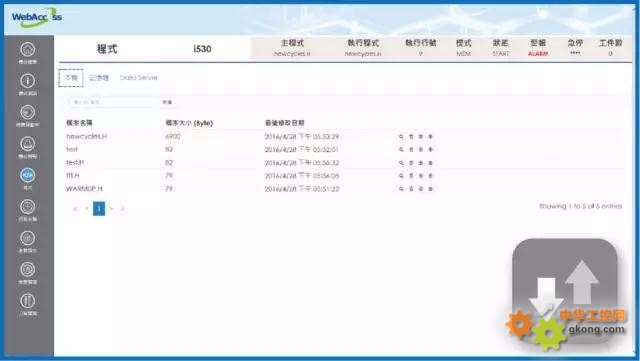Click magnifier icon for WARMUP.H row

pyautogui.click(x=401, y=189)
